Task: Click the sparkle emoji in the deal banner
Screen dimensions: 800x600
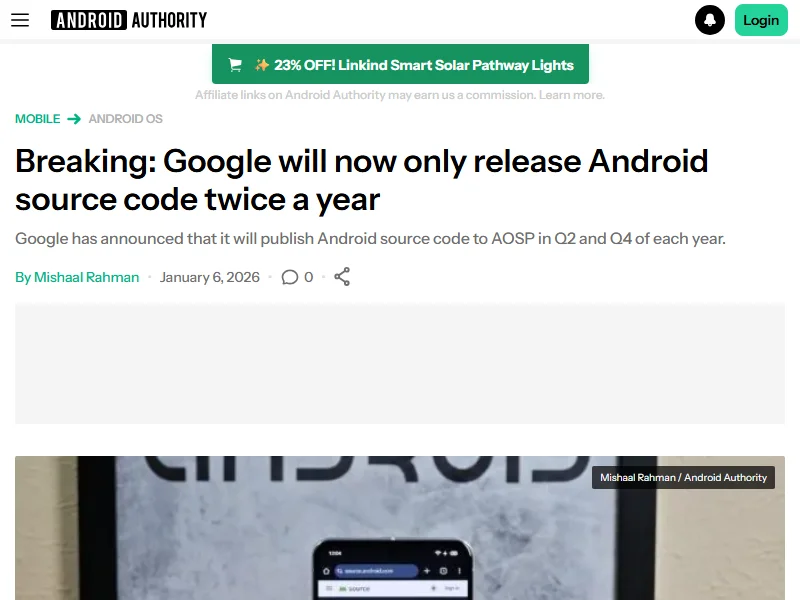Action: tap(262, 65)
